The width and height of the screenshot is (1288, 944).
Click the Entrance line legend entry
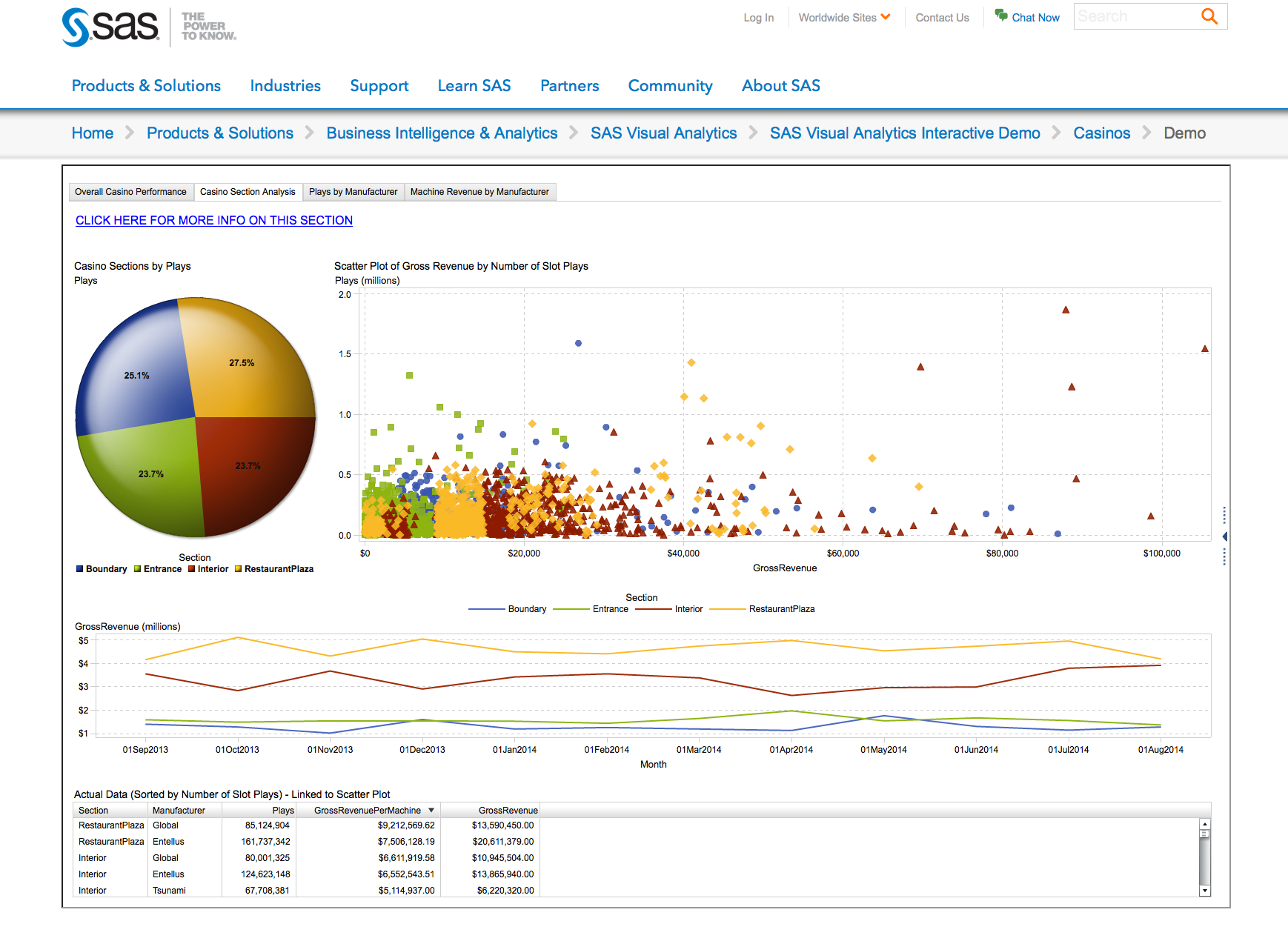pos(591,609)
